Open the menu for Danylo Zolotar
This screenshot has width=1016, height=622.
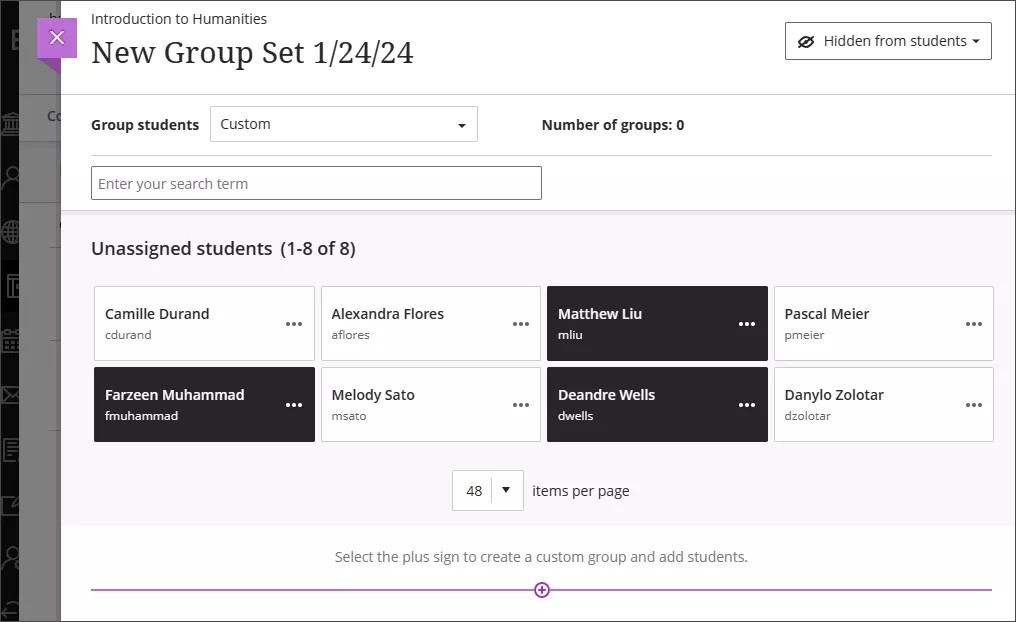click(x=974, y=404)
